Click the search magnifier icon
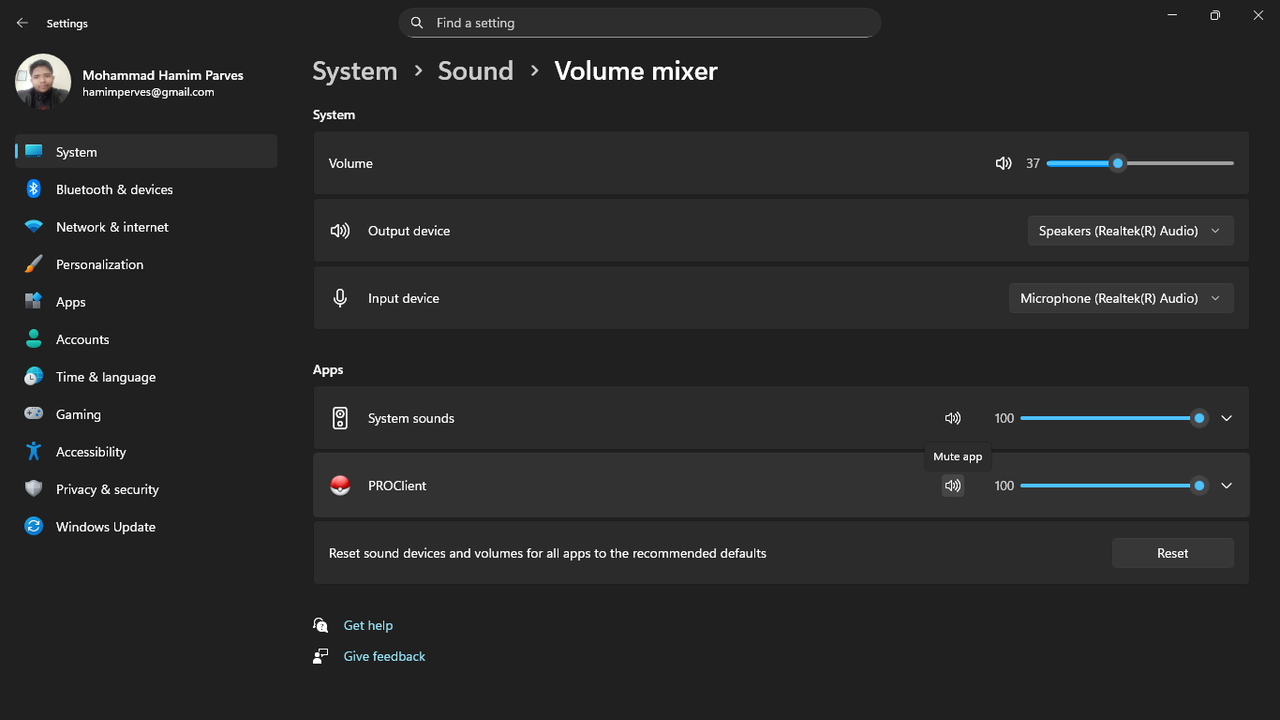1280x720 pixels. pyautogui.click(x=417, y=23)
